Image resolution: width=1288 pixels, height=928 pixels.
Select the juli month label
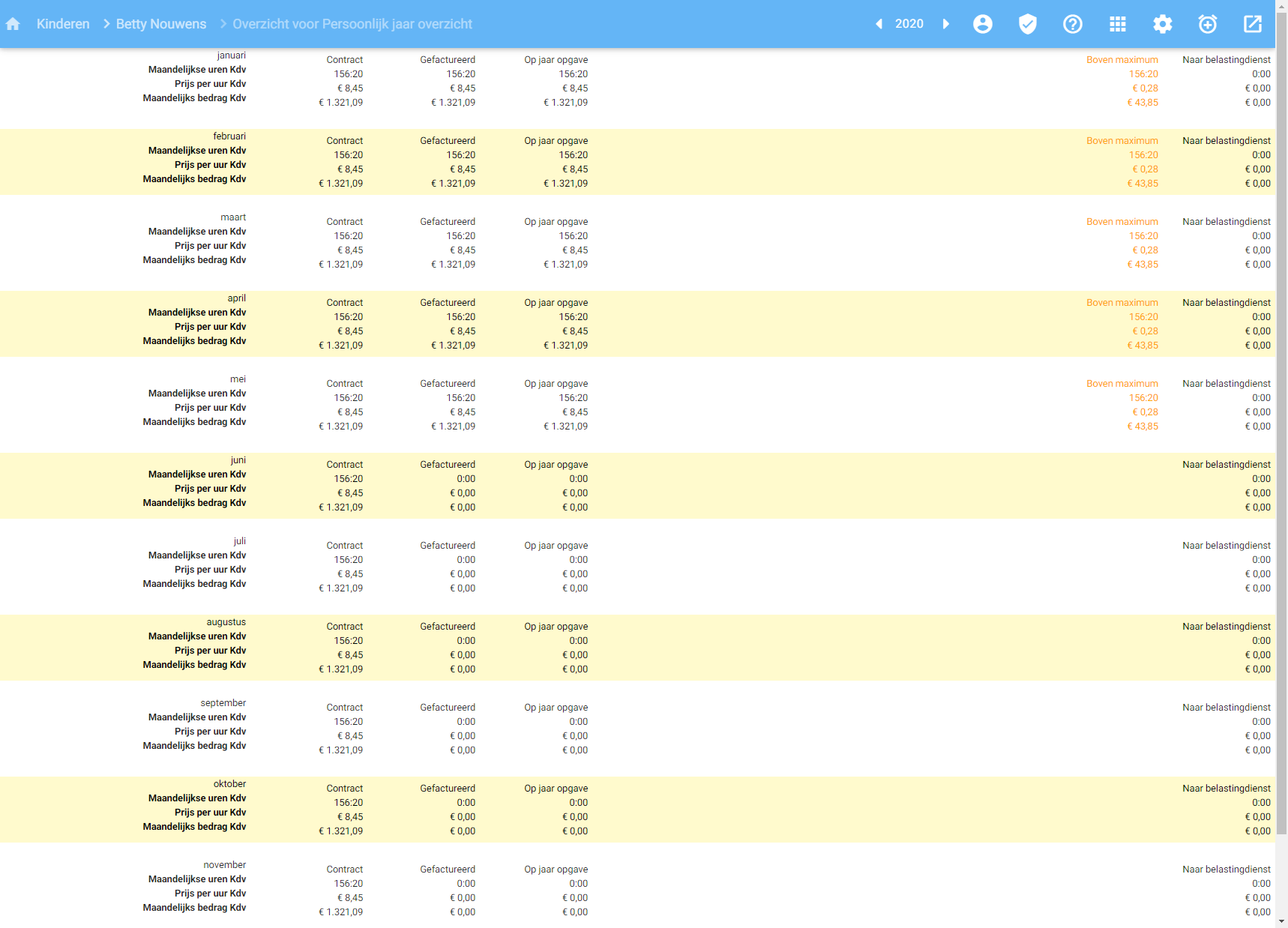click(240, 541)
